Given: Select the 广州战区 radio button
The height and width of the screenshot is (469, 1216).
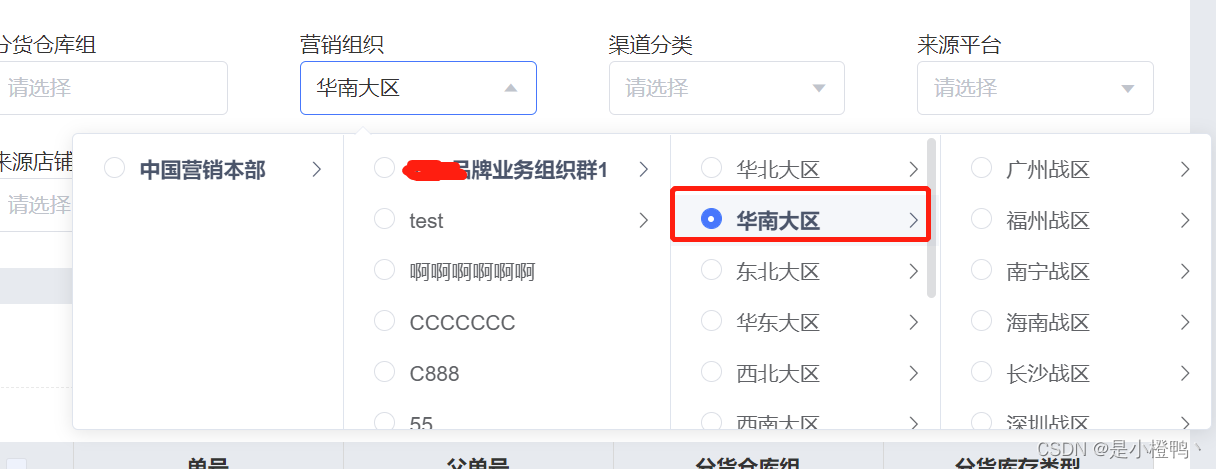Looking at the screenshot, I should pyautogui.click(x=981, y=167).
